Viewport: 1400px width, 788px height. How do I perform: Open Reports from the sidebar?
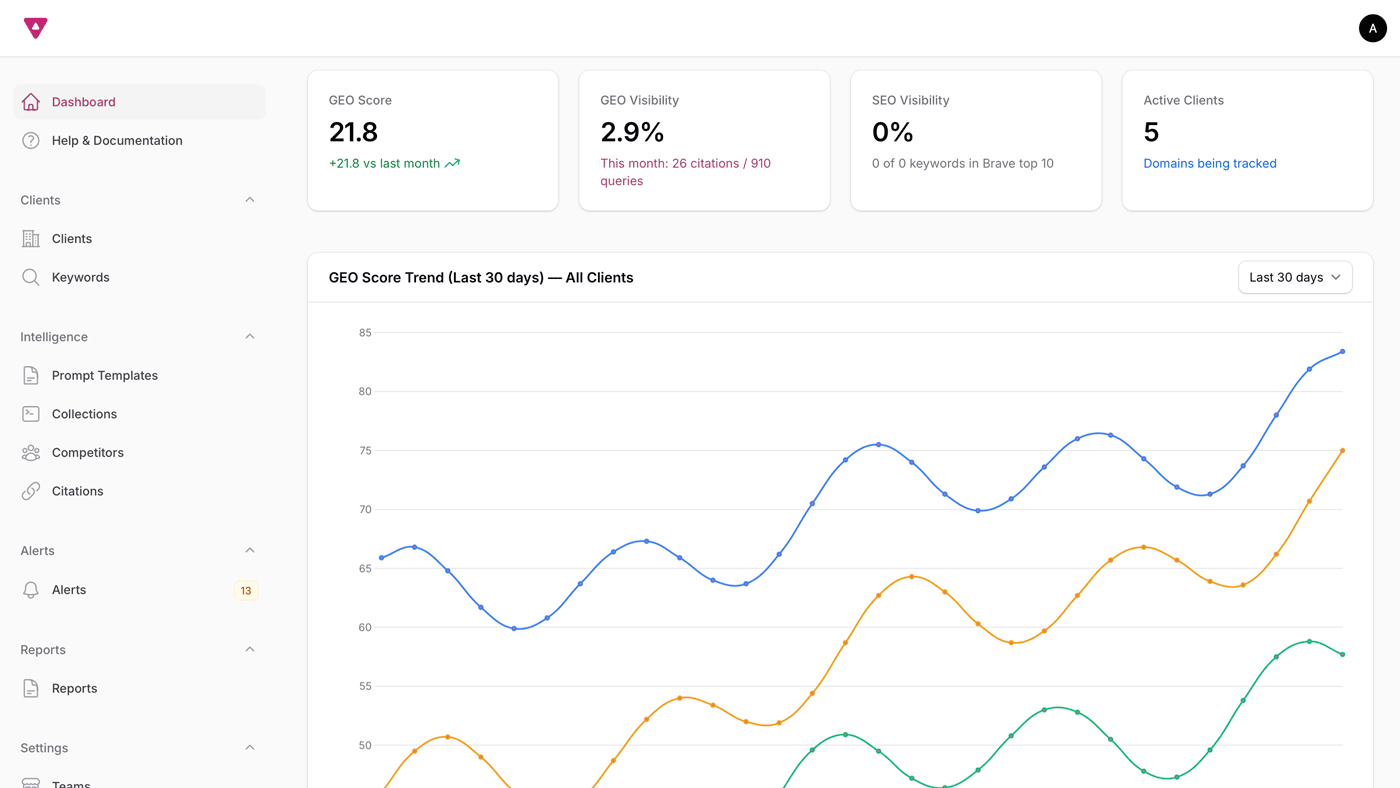[74, 688]
